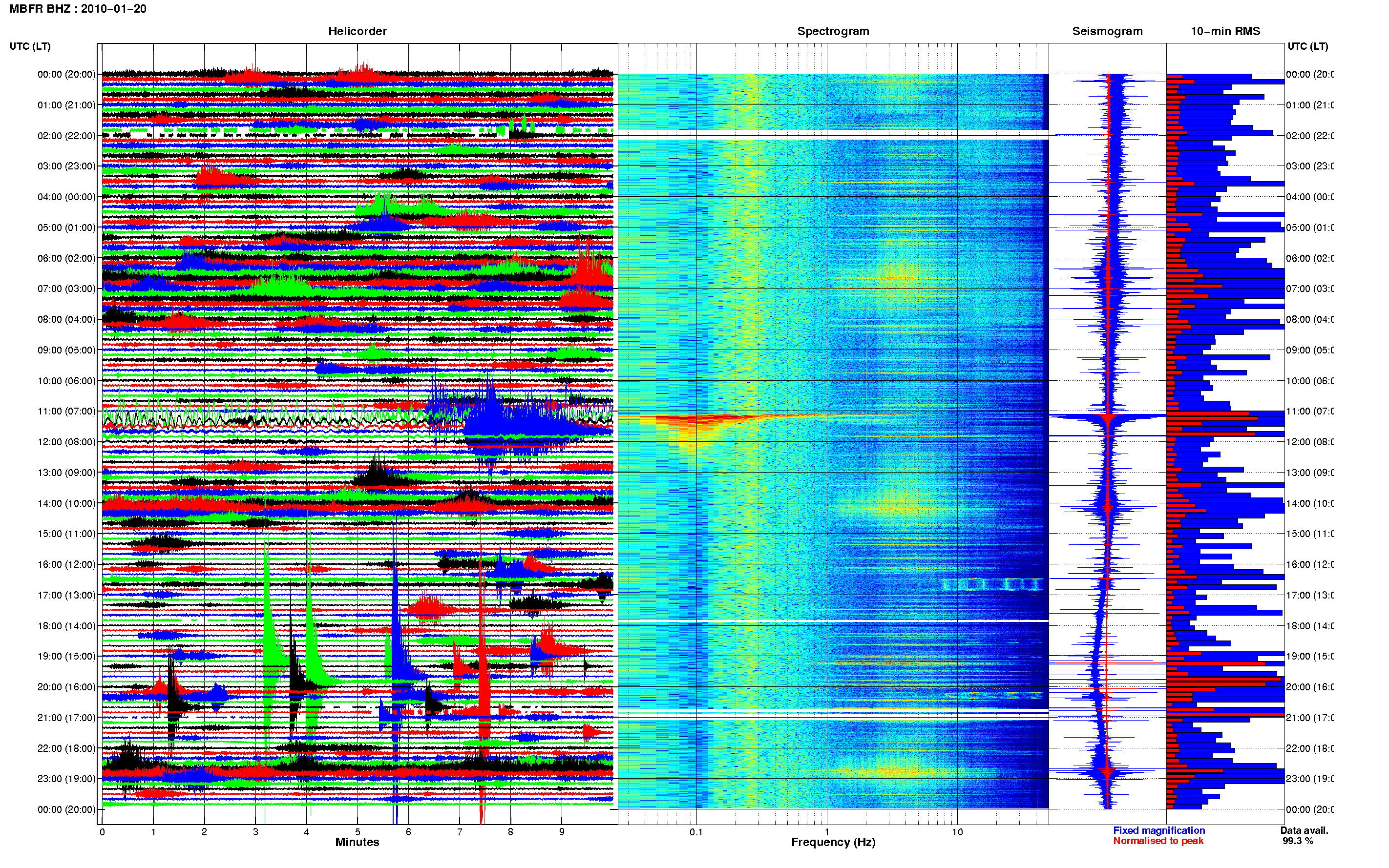
Task: Click the left axis time '10:00 (06:00)'
Action: click(x=66, y=381)
